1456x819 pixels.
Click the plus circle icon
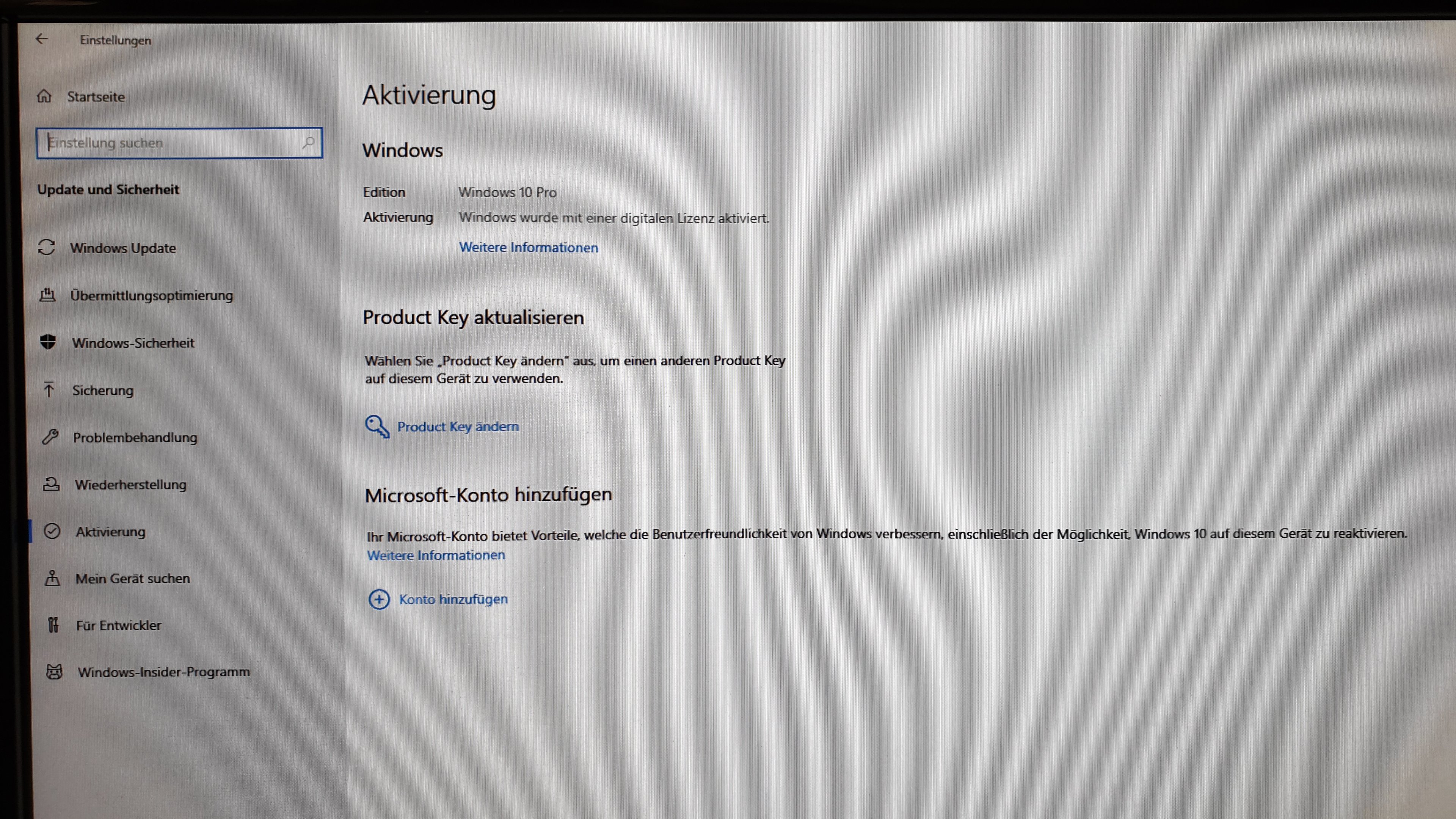click(379, 599)
